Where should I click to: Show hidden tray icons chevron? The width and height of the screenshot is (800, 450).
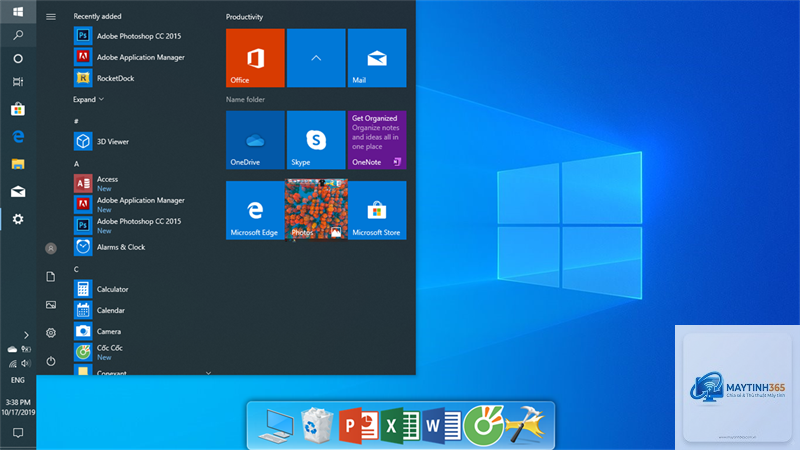[x=26, y=335]
